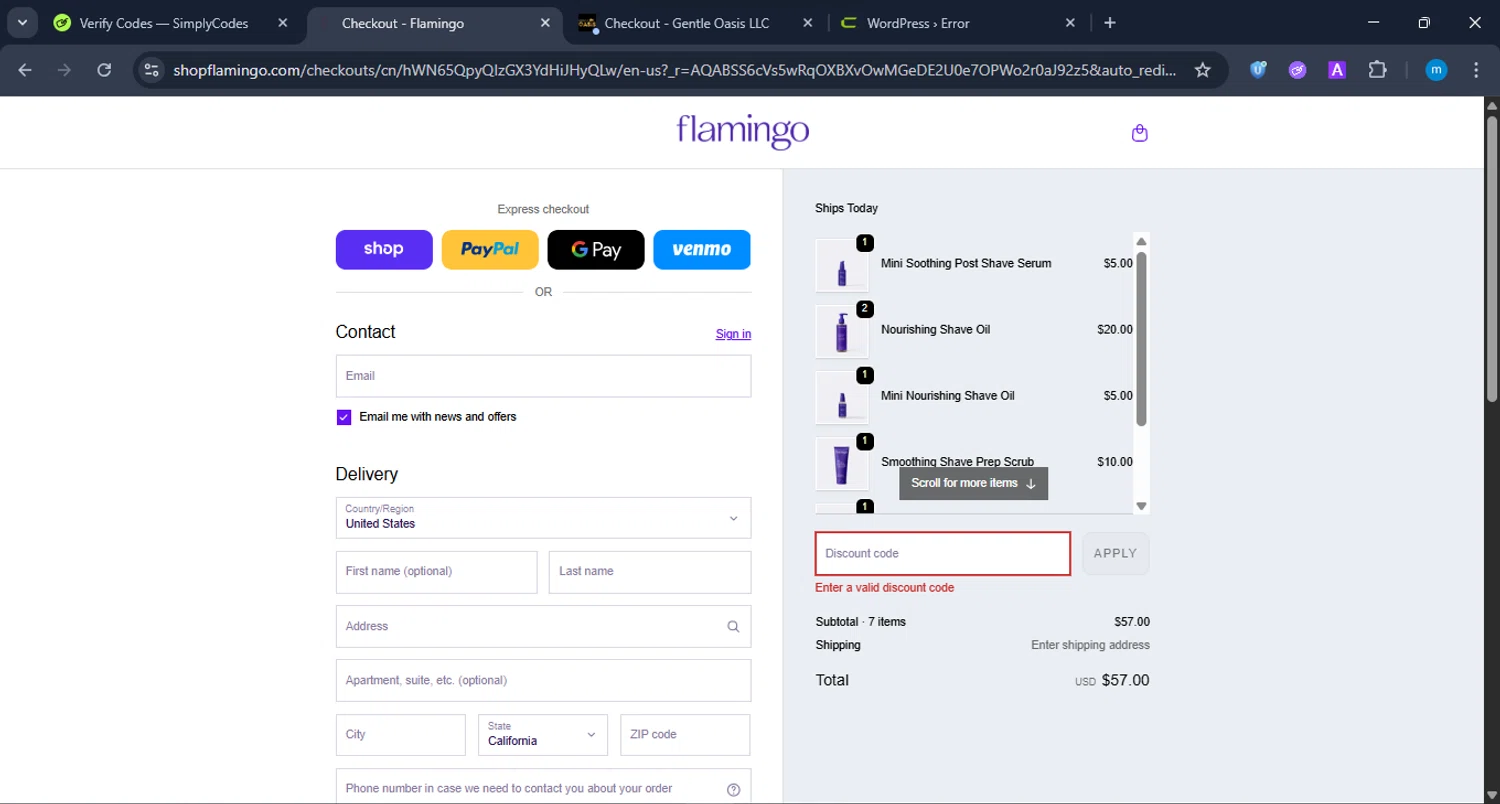Reload the page with the refresh icon
Screen dimensions: 1500x804
point(104,70)
